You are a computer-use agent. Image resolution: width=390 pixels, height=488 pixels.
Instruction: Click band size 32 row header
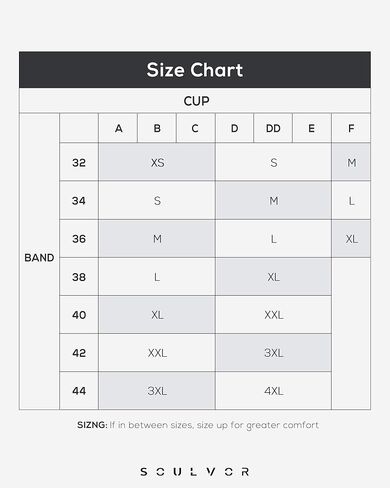click(79, 162)
